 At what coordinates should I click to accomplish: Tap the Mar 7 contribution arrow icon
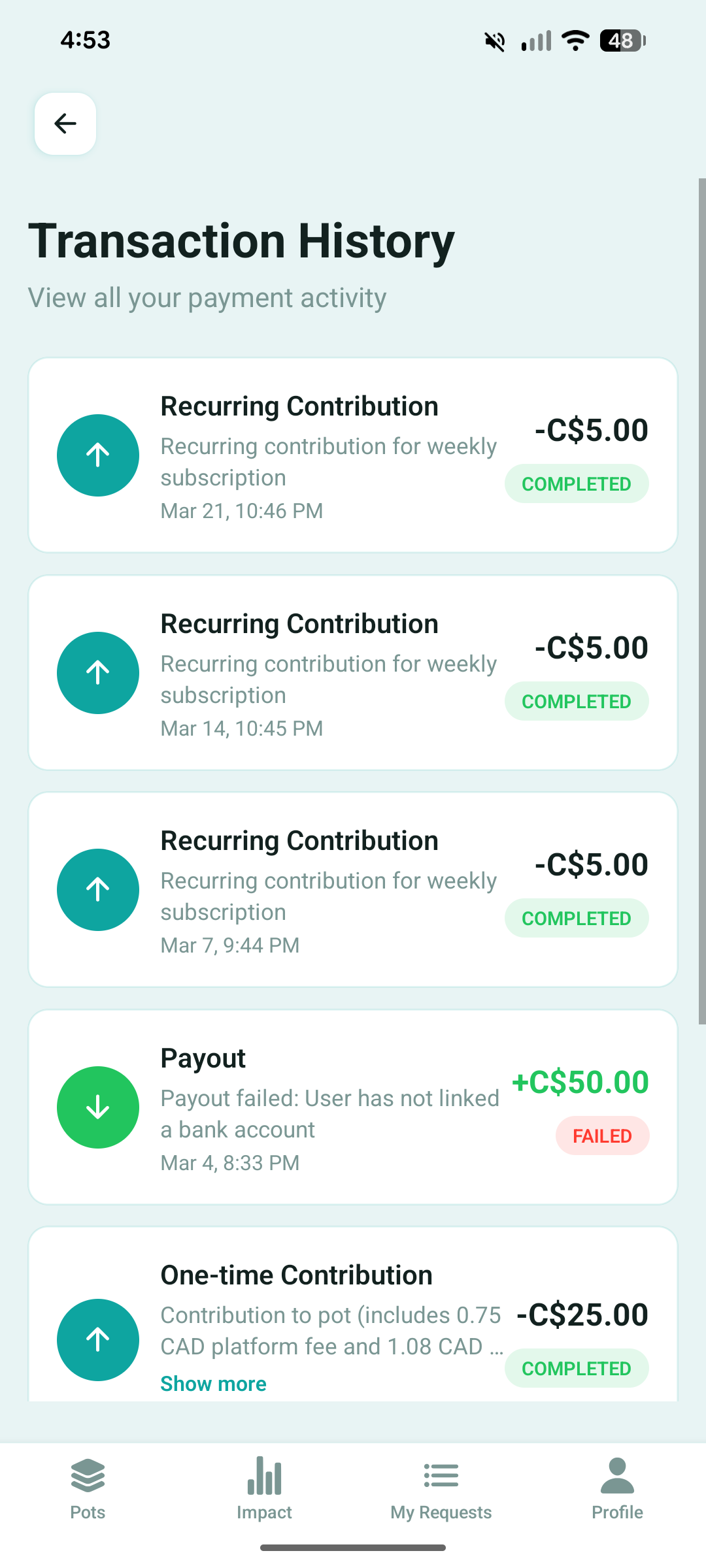pos(98,889)
